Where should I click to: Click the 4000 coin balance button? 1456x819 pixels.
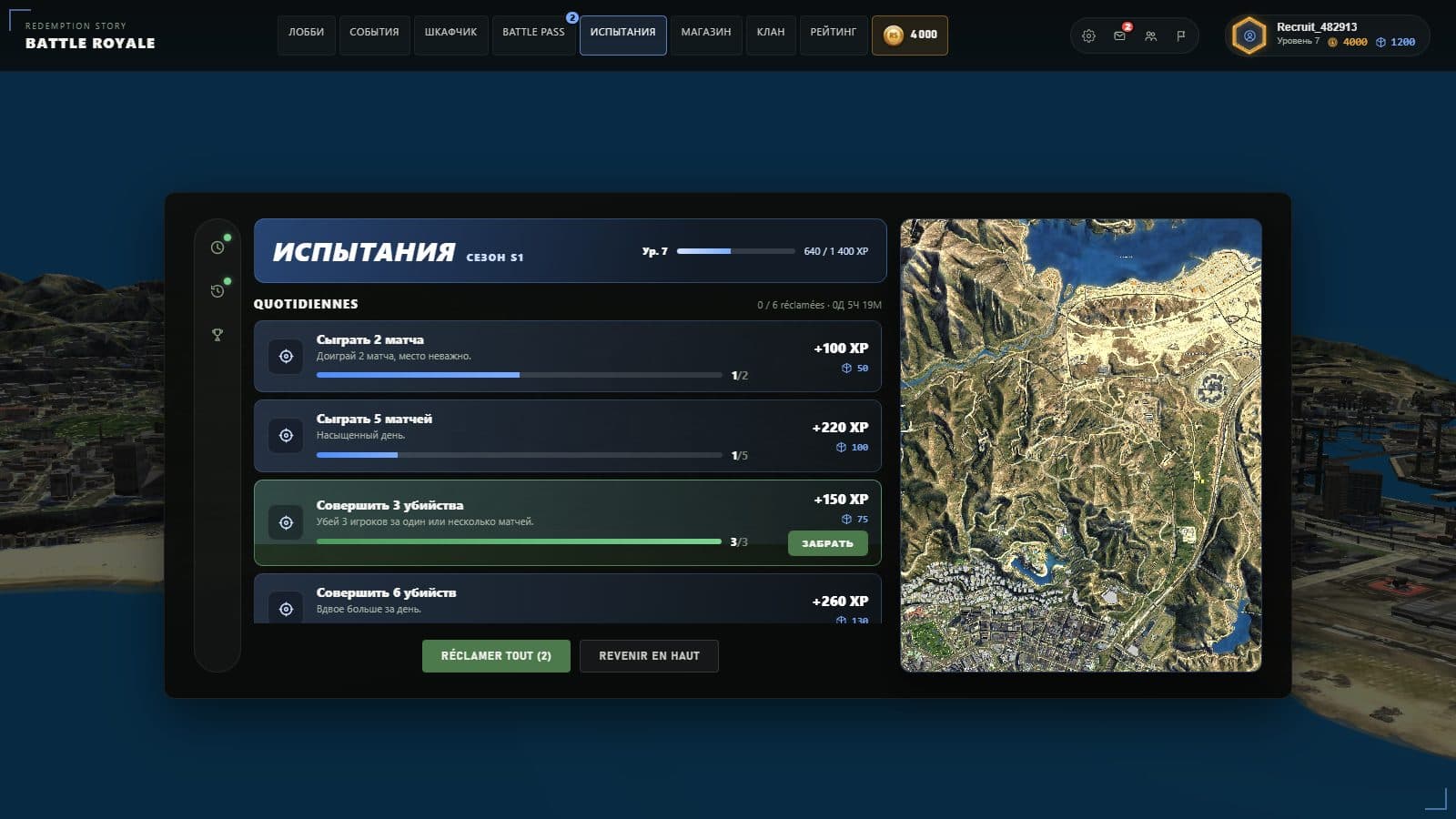(910, 35)
